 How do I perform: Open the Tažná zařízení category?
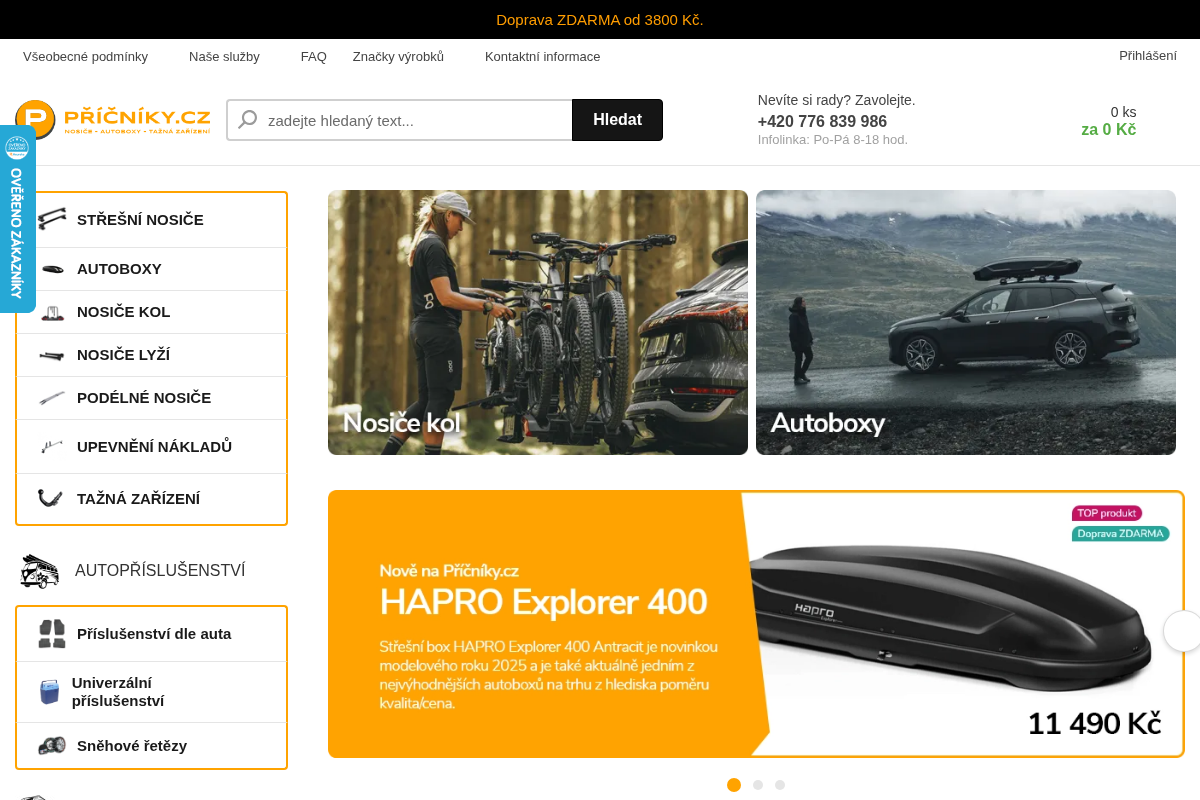[152, 499]
